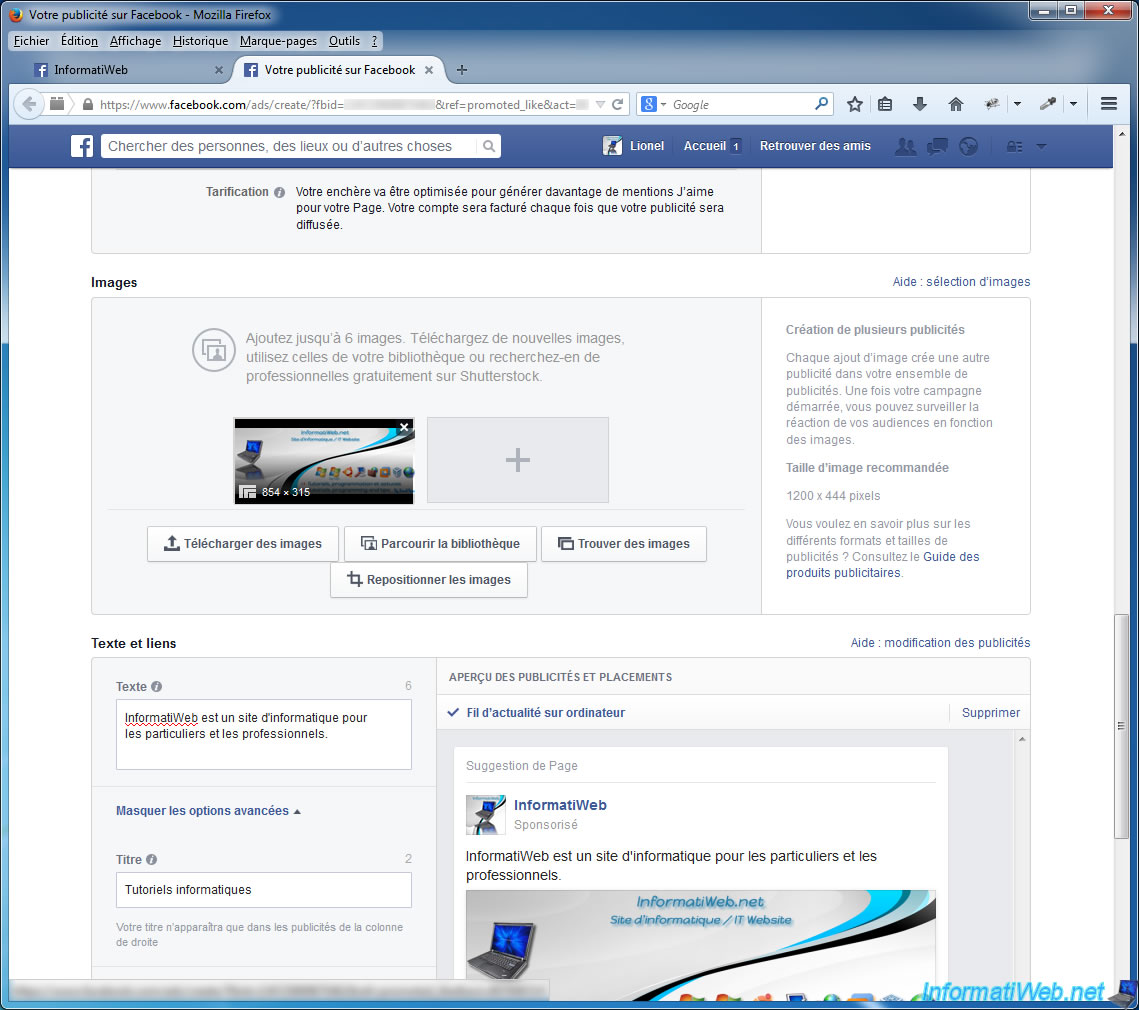Open a new tab with the plus button
Viewport: 1139px width, 1010px height.
pyautogui.click(x=462, y=70)
